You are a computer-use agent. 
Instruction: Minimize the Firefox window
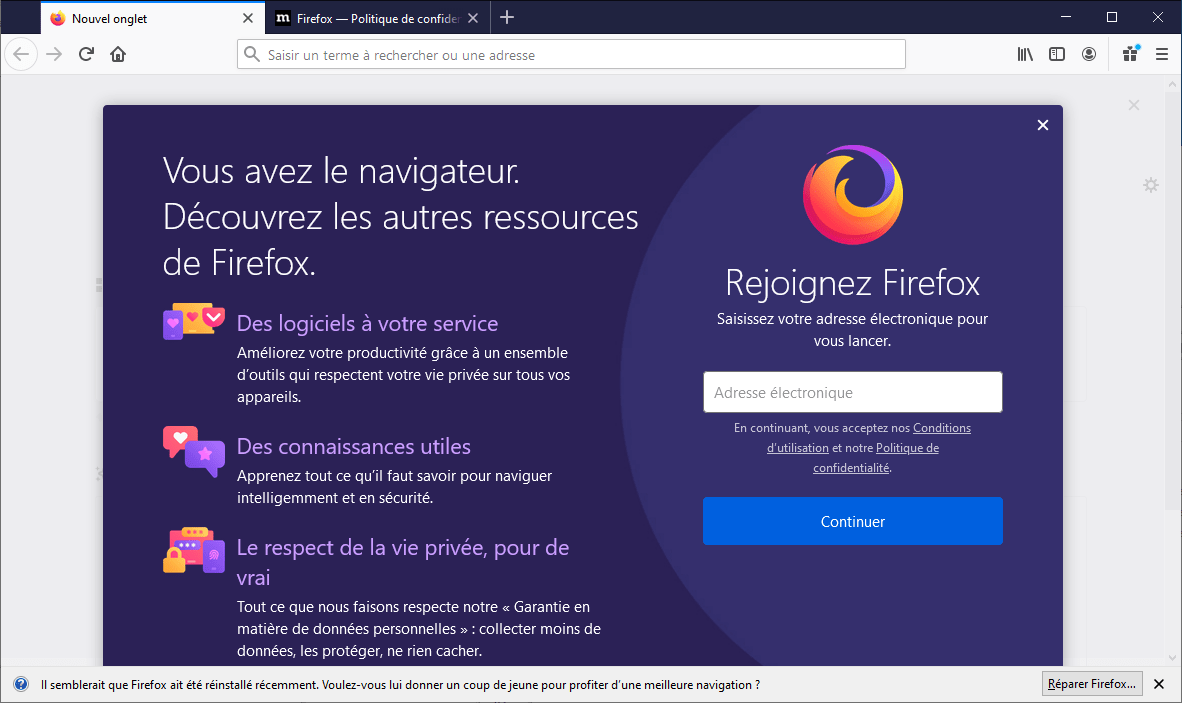[1066, 17]
